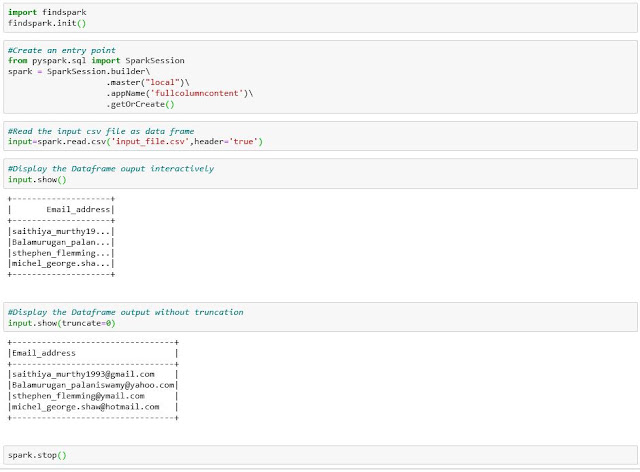Screen dimensions: 640x472
Task: Select the '#Display the Dataframe output without truncation' comment
Action: 125,312
